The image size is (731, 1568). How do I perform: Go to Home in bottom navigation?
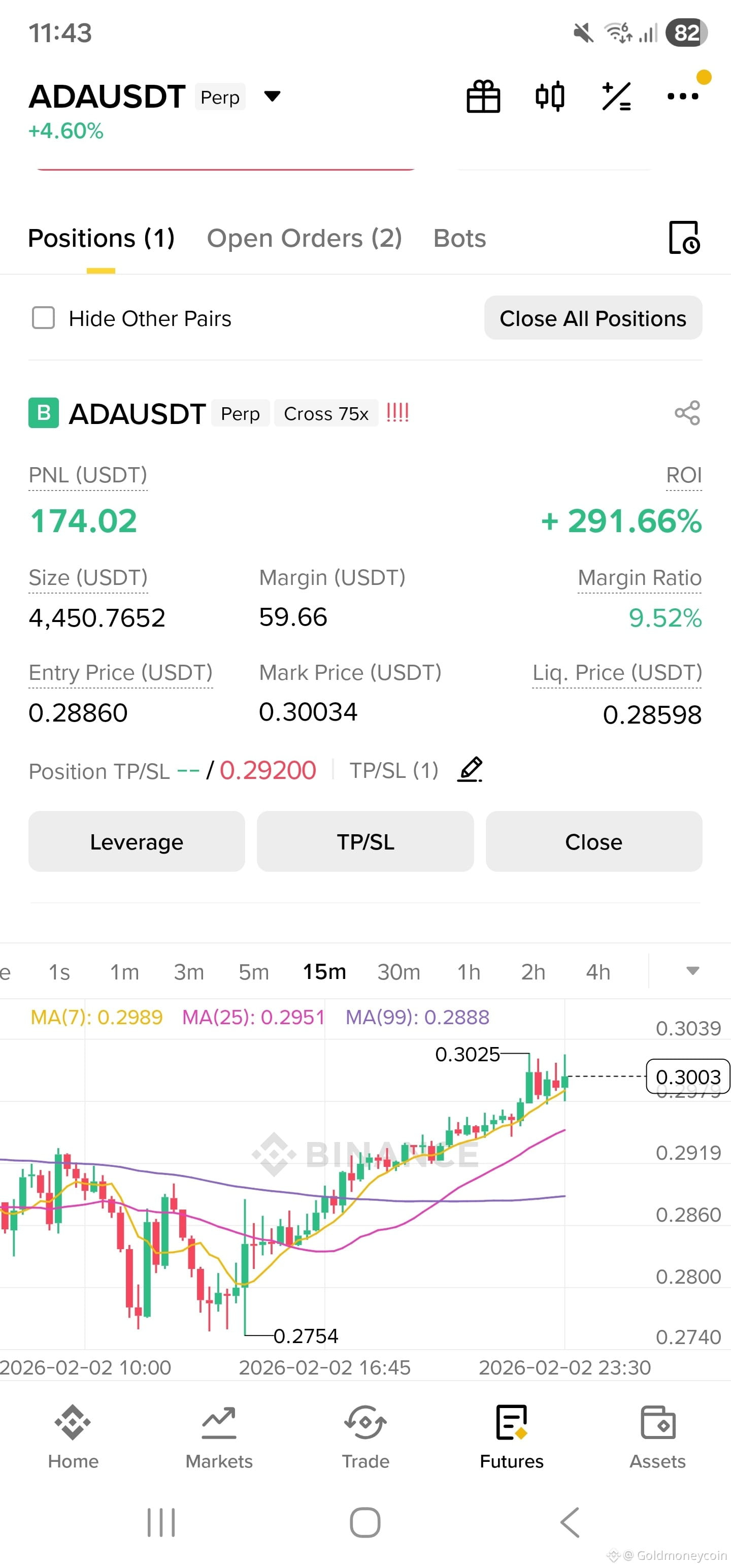click(73, 1436)
